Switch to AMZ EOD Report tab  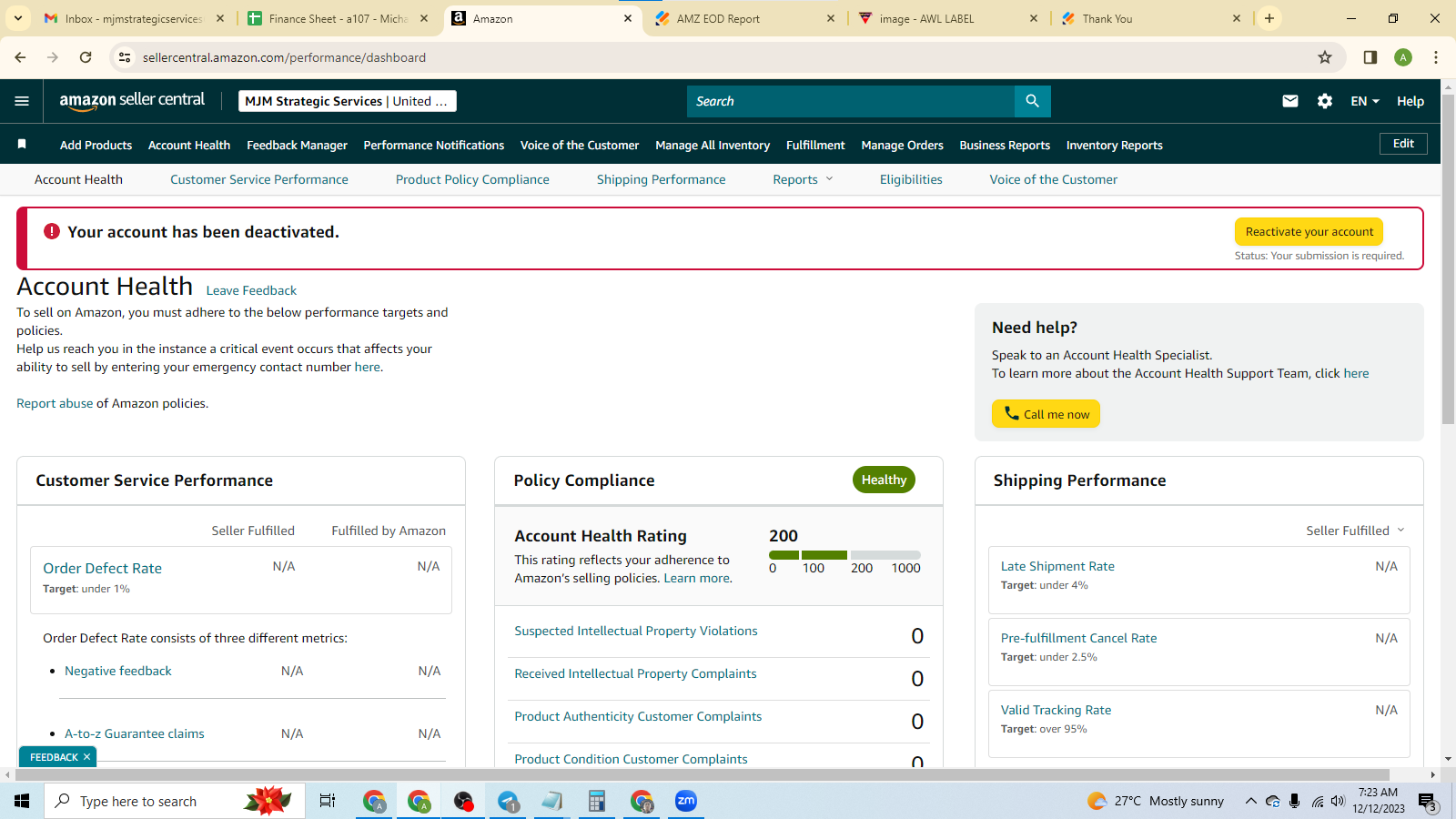746,18
